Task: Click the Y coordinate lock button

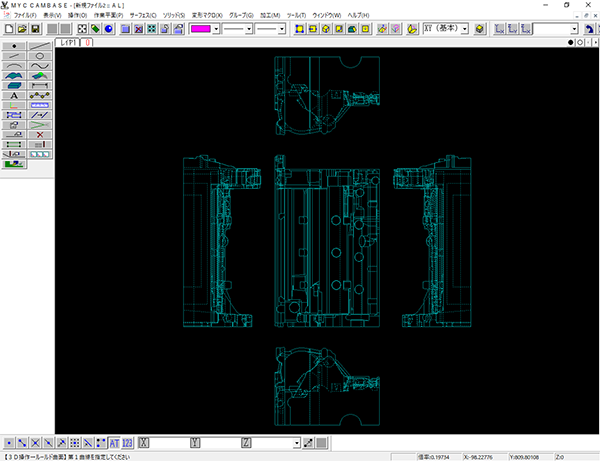Action: tap(195, 443)
